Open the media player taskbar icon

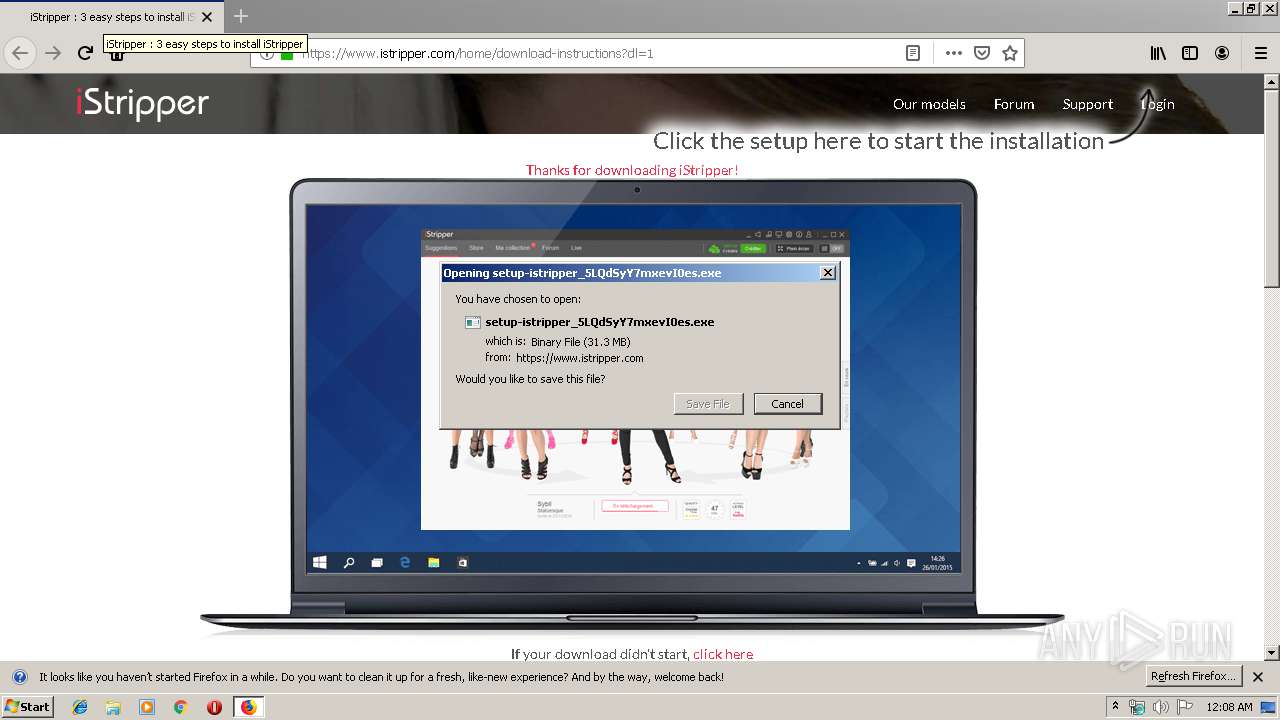(147, 707)
